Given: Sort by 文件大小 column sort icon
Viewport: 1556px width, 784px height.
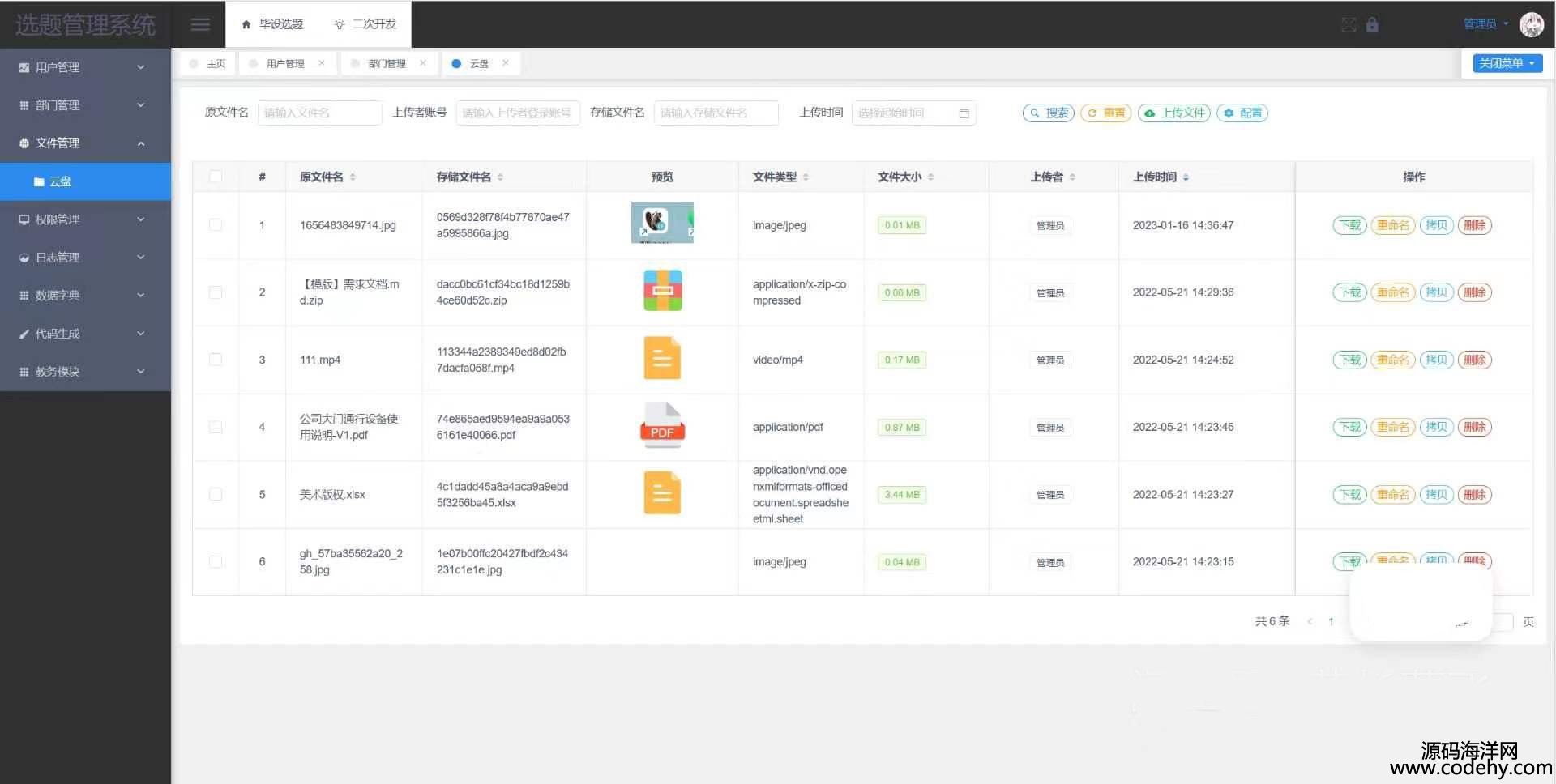Looking at the screenshot, I should pos(930,177).
